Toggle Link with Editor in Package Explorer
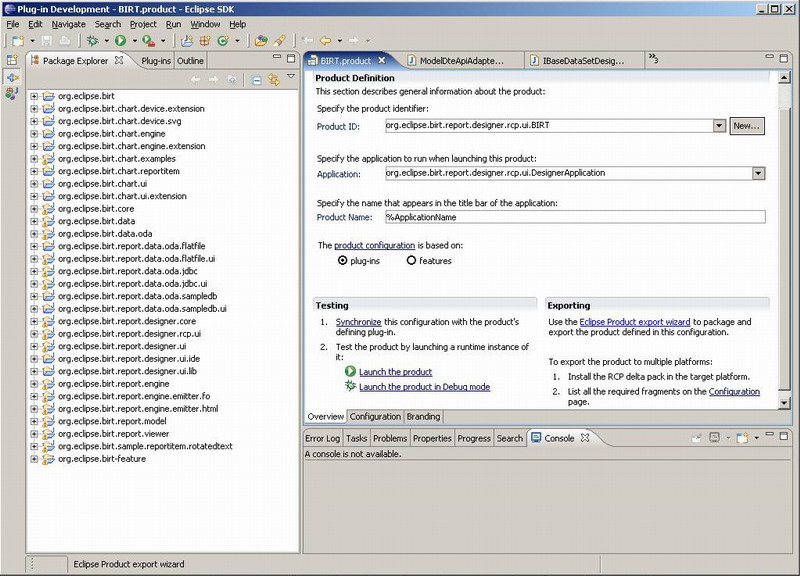The height and width of the screenshot is (576, 800). tap(274, 80)
